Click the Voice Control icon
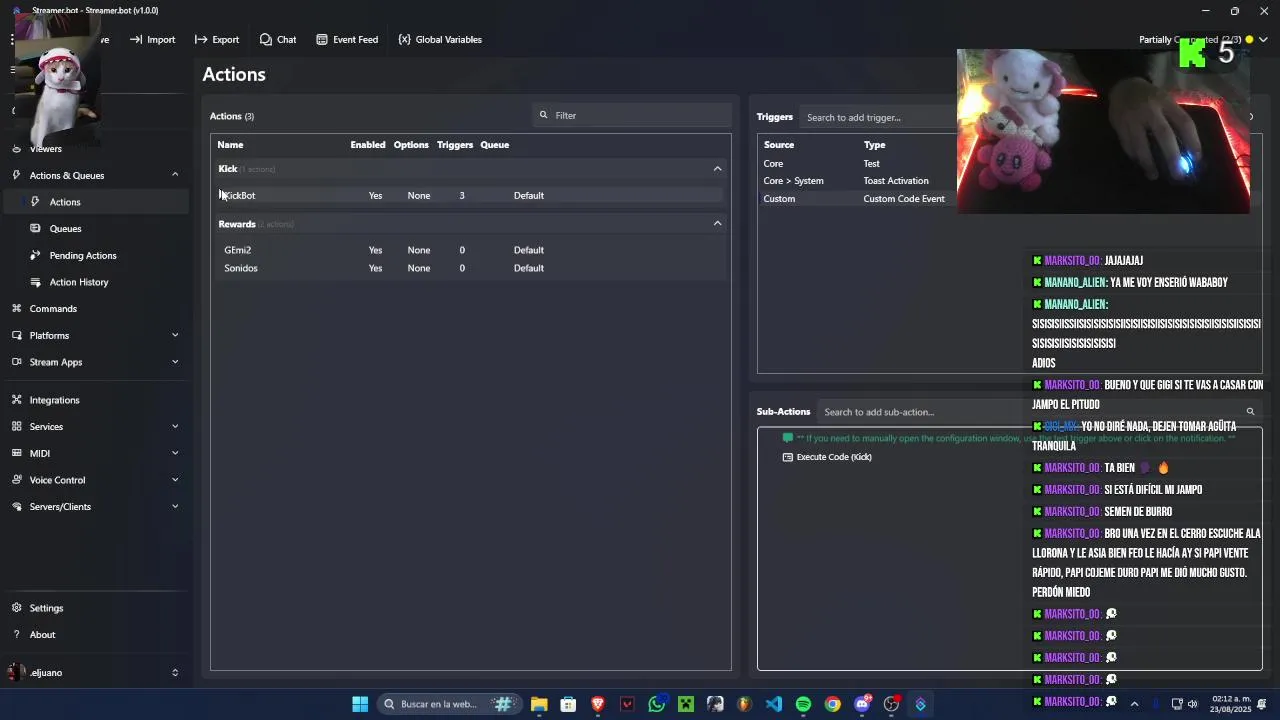The height and width of the screenshot is (720, 1280). click(17, 480)
